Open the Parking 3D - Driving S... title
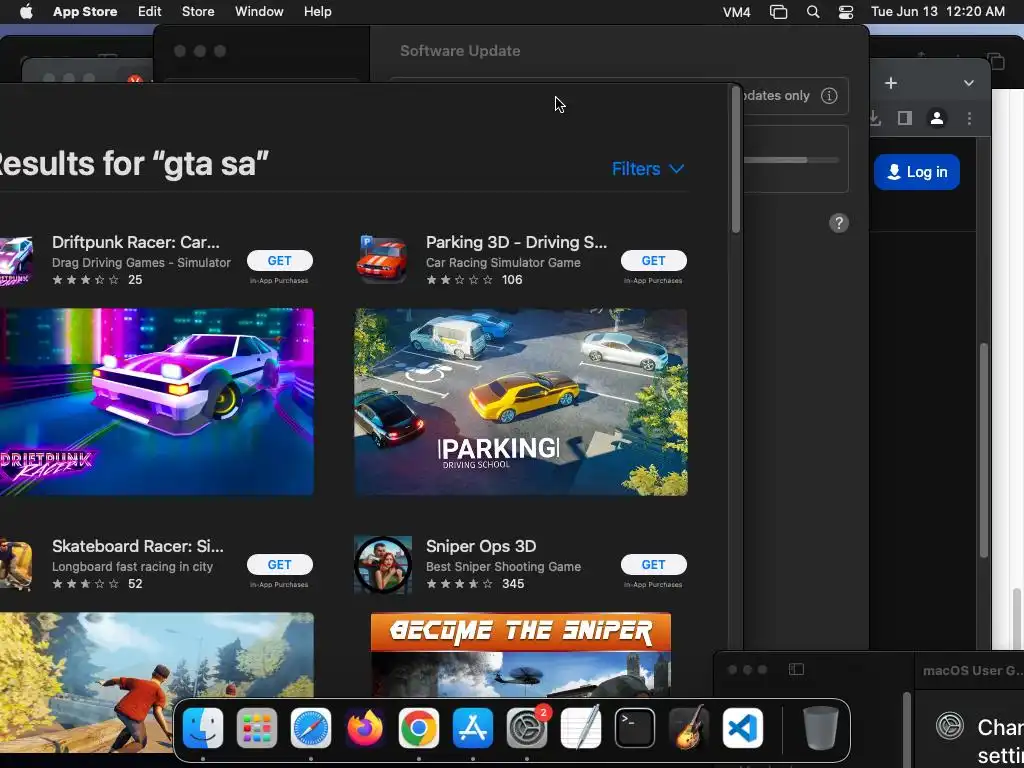 click(x=517, y=242)
